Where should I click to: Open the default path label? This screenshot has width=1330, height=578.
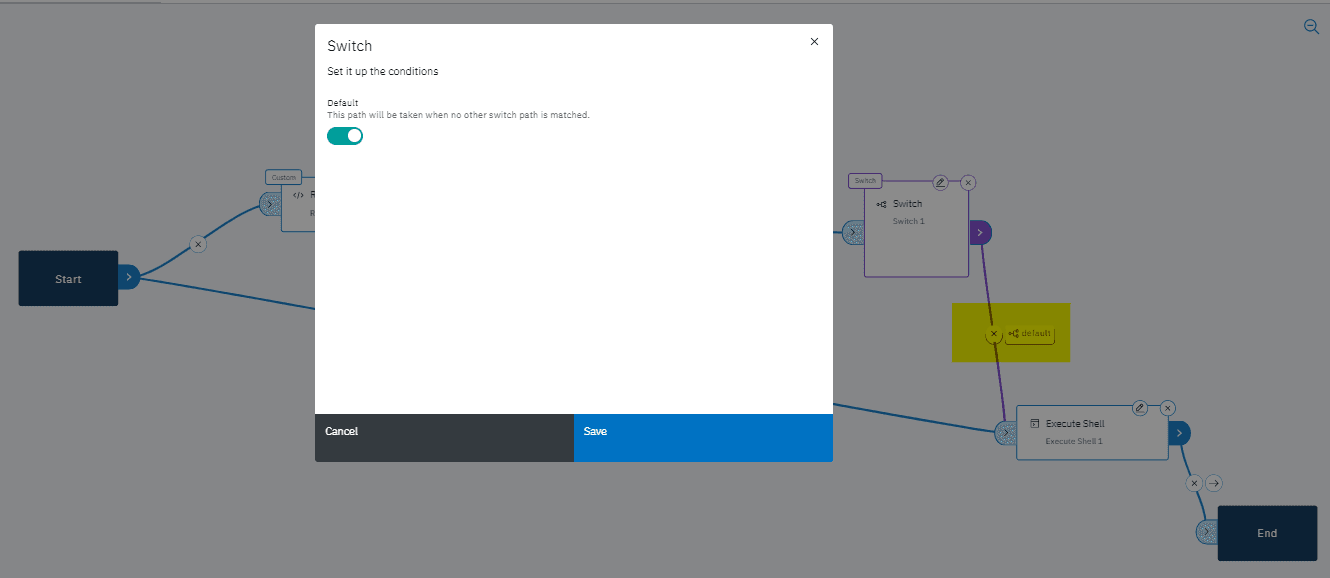(1030, 334)
